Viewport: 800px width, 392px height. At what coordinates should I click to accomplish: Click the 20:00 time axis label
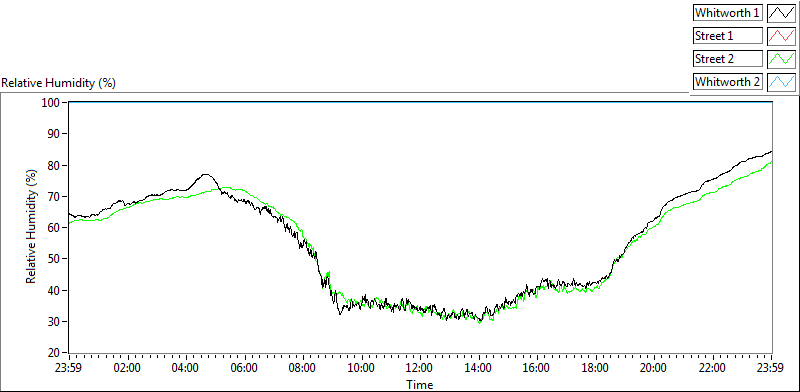655,368
